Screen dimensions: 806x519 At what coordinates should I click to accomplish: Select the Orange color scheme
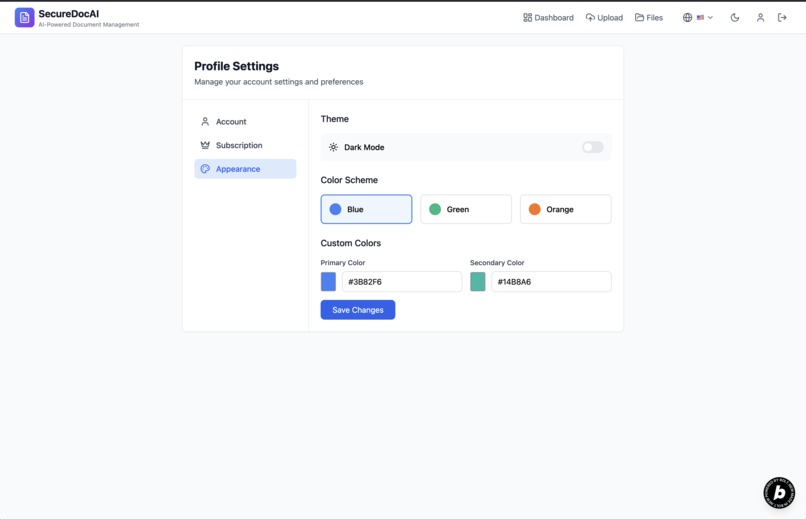tap(566, 209)
